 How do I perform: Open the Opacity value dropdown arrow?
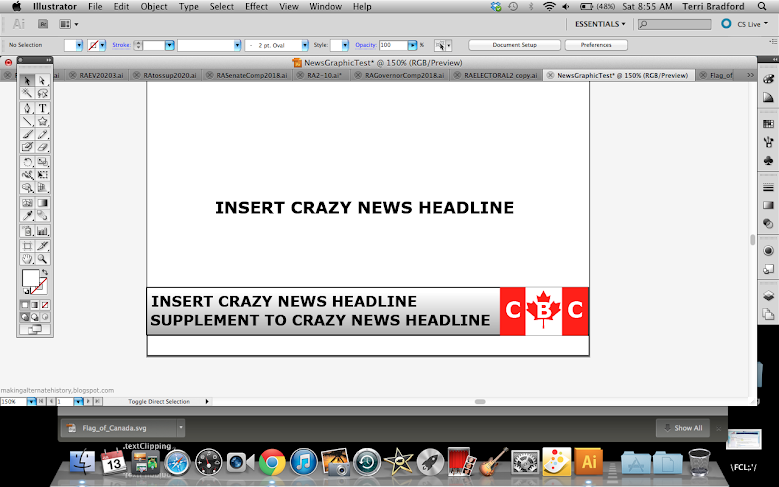412,45
